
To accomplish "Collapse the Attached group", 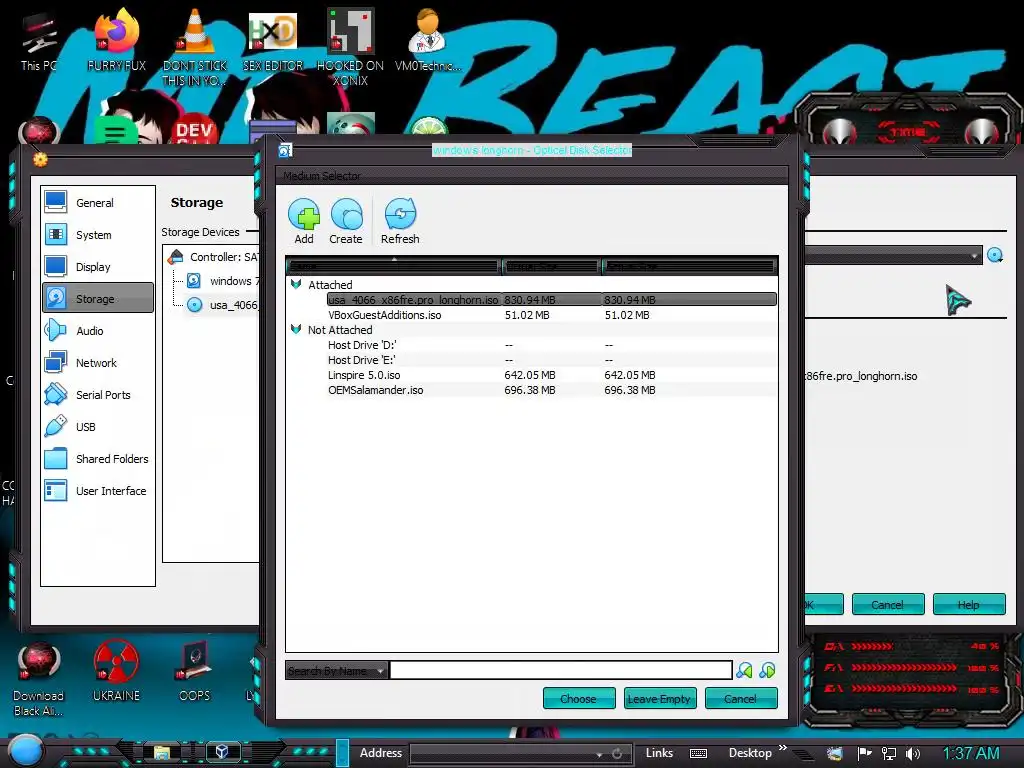I will (x=296, y=284).
